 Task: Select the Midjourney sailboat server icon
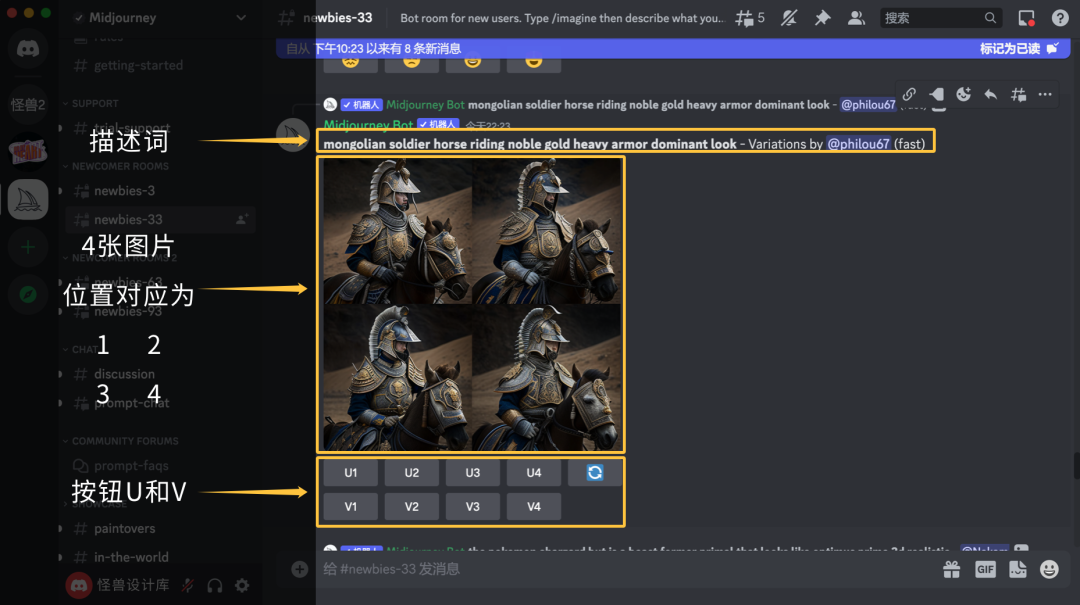pyautogui.click(x=28, y=199)
